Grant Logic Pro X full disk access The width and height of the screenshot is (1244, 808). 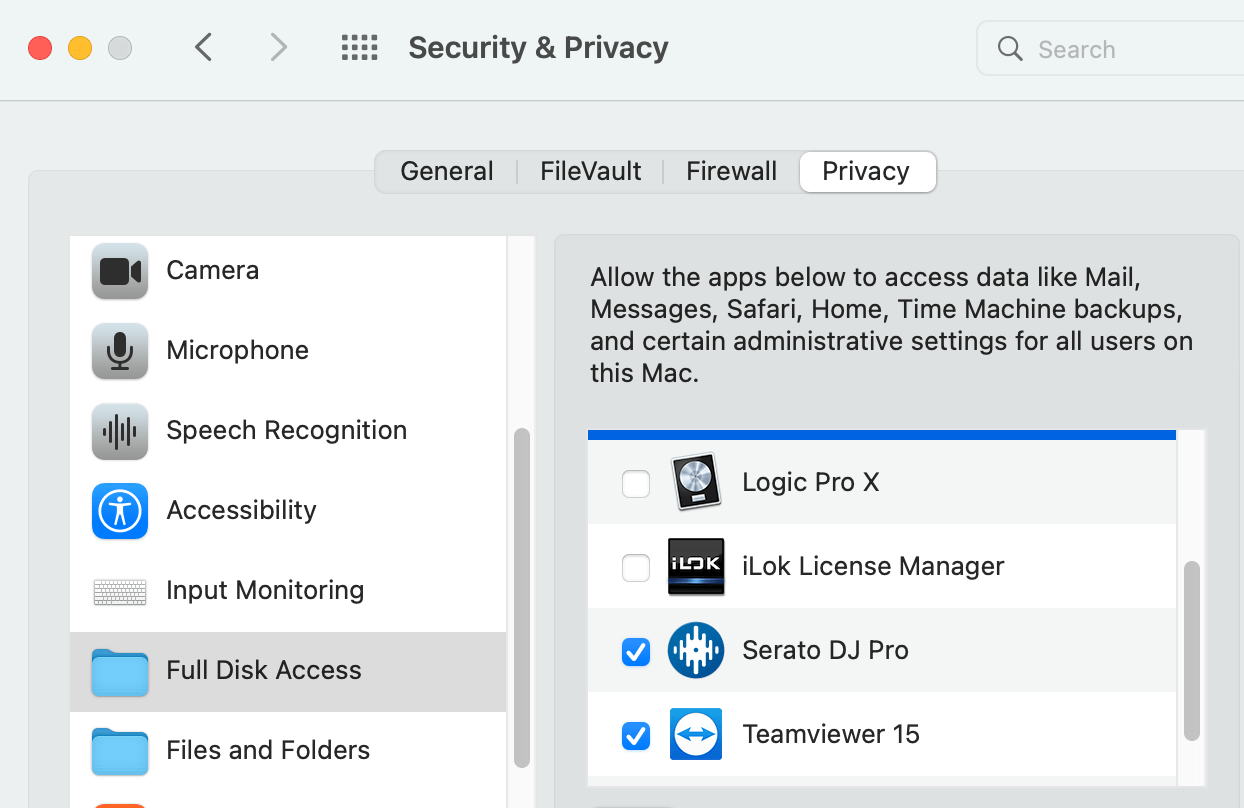pos(636,483)
